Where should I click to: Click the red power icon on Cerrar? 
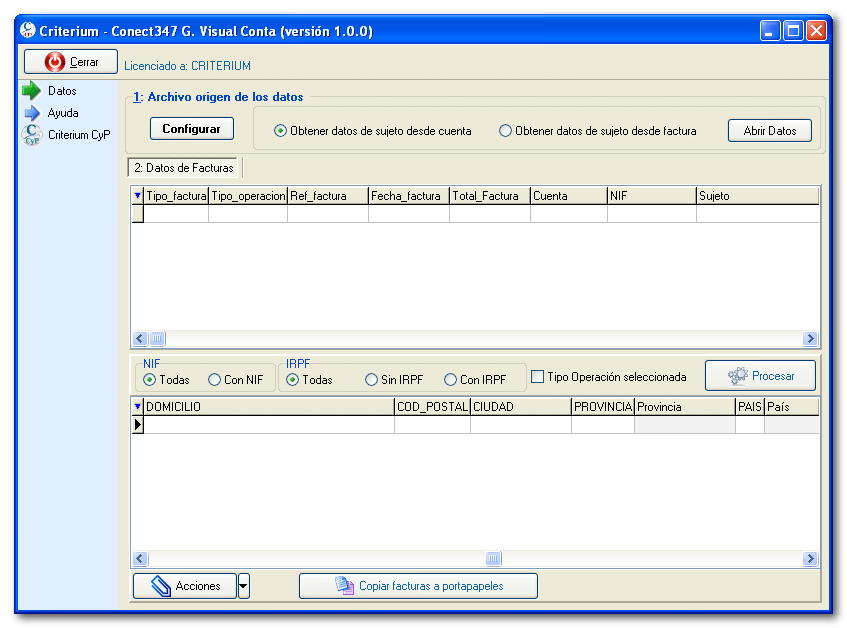pyautogui.click(x=54, y=62)
